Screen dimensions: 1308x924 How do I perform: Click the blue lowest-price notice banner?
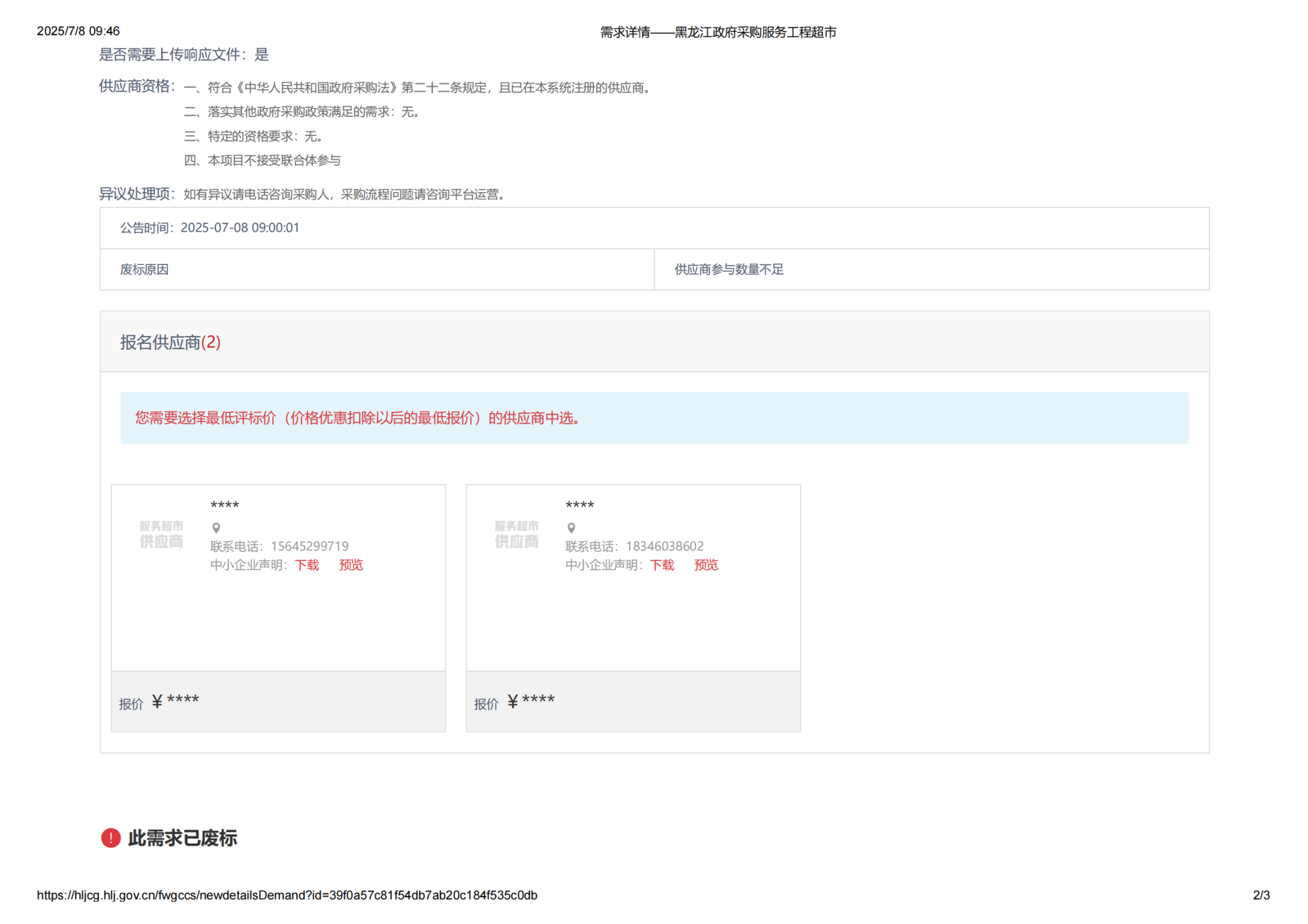click(654, 418)
